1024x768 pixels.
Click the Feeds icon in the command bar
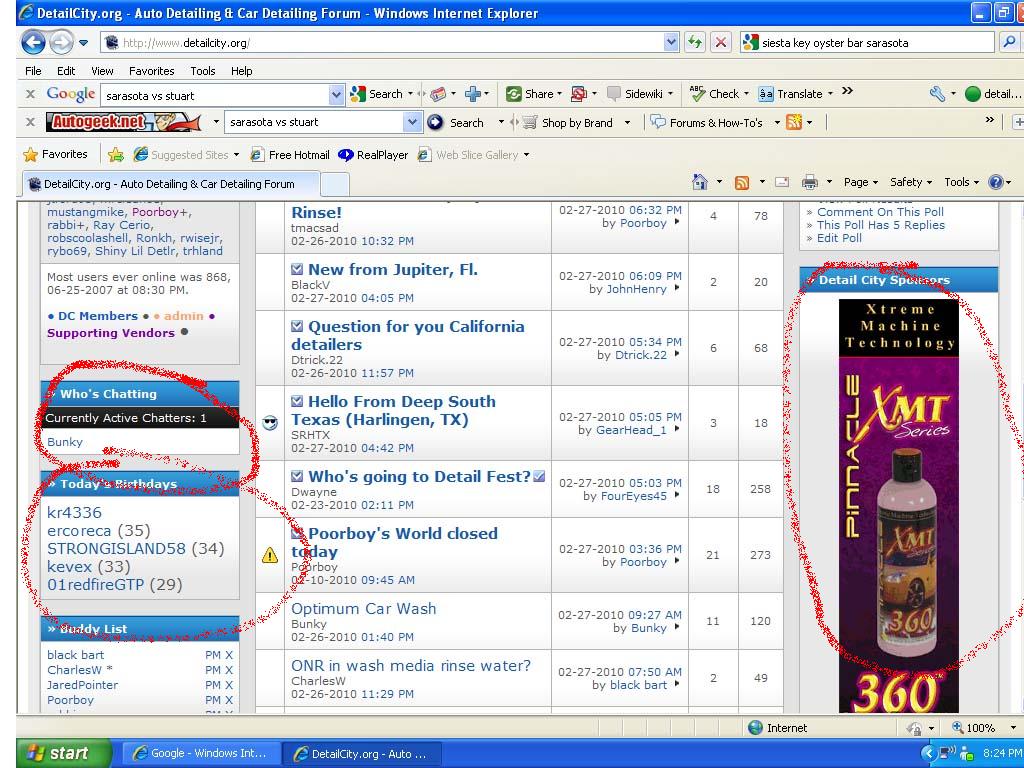(742, 183)
